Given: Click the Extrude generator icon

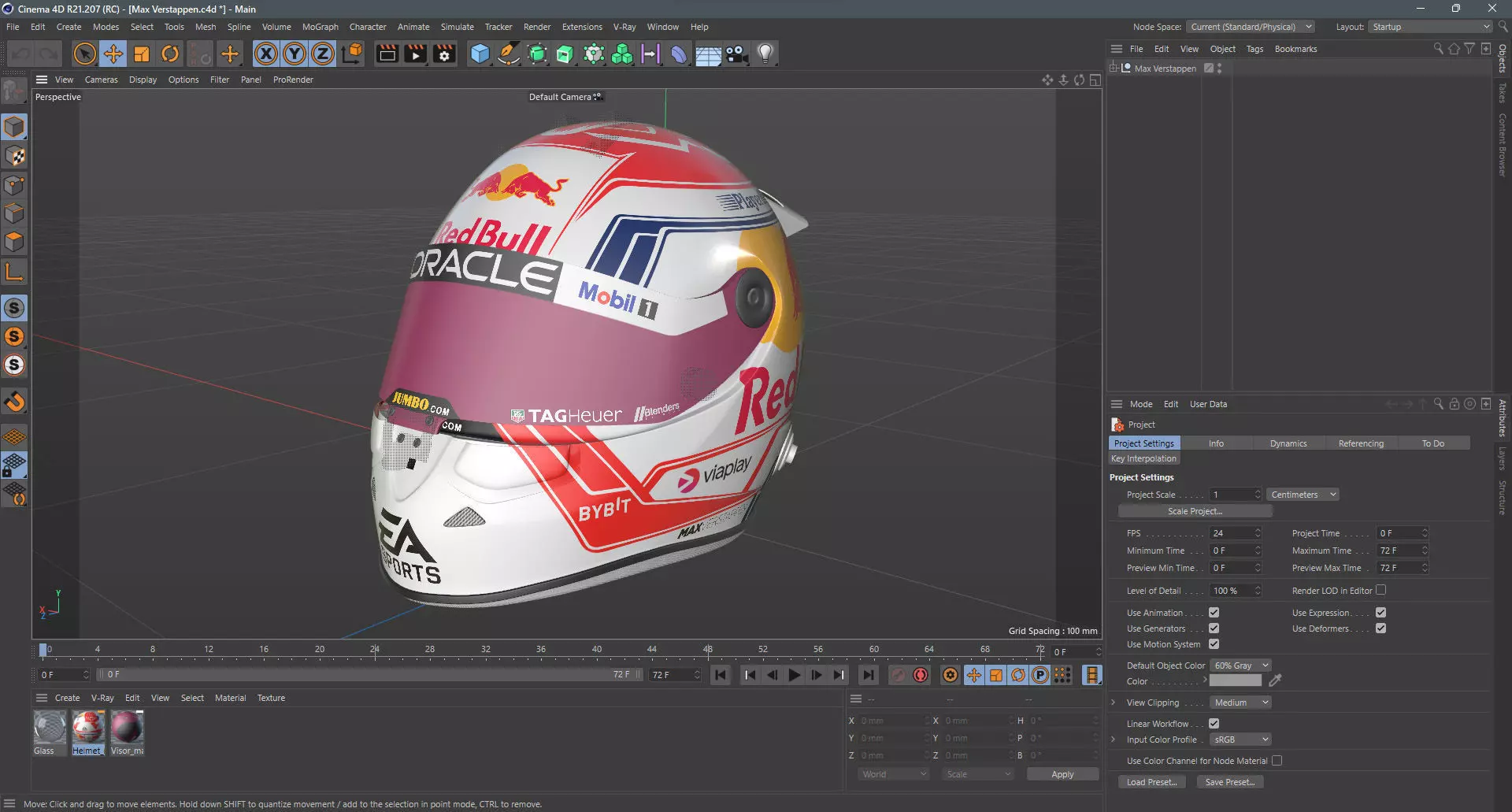Looking at the screenshot, I should pyautogui.click(x=565, y=54).
